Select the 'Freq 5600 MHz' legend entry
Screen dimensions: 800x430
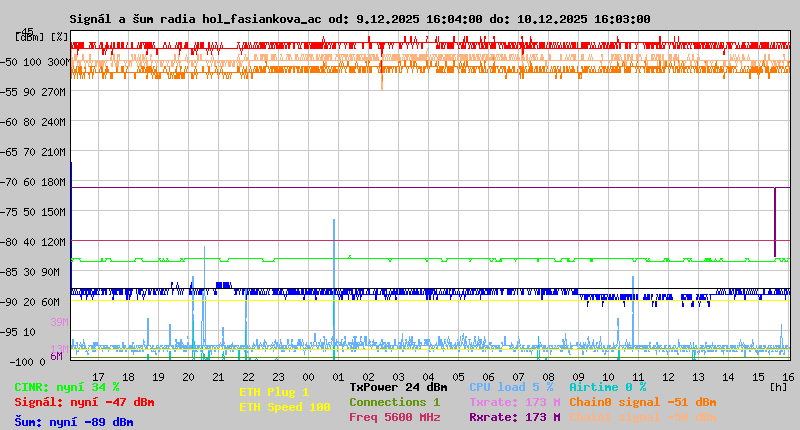coord(394,417)
